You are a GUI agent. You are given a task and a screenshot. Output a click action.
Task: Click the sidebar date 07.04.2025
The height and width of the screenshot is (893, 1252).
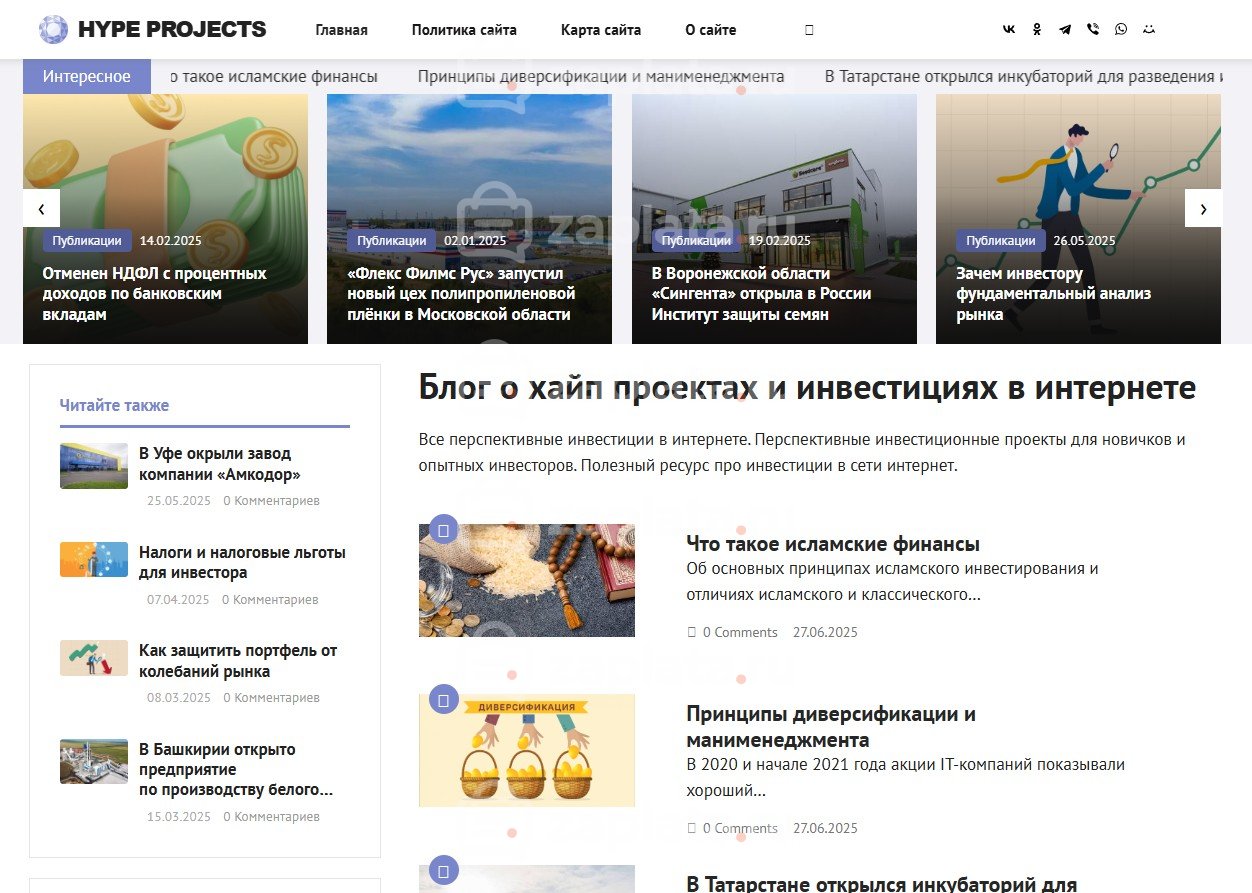tap(178, 600)
